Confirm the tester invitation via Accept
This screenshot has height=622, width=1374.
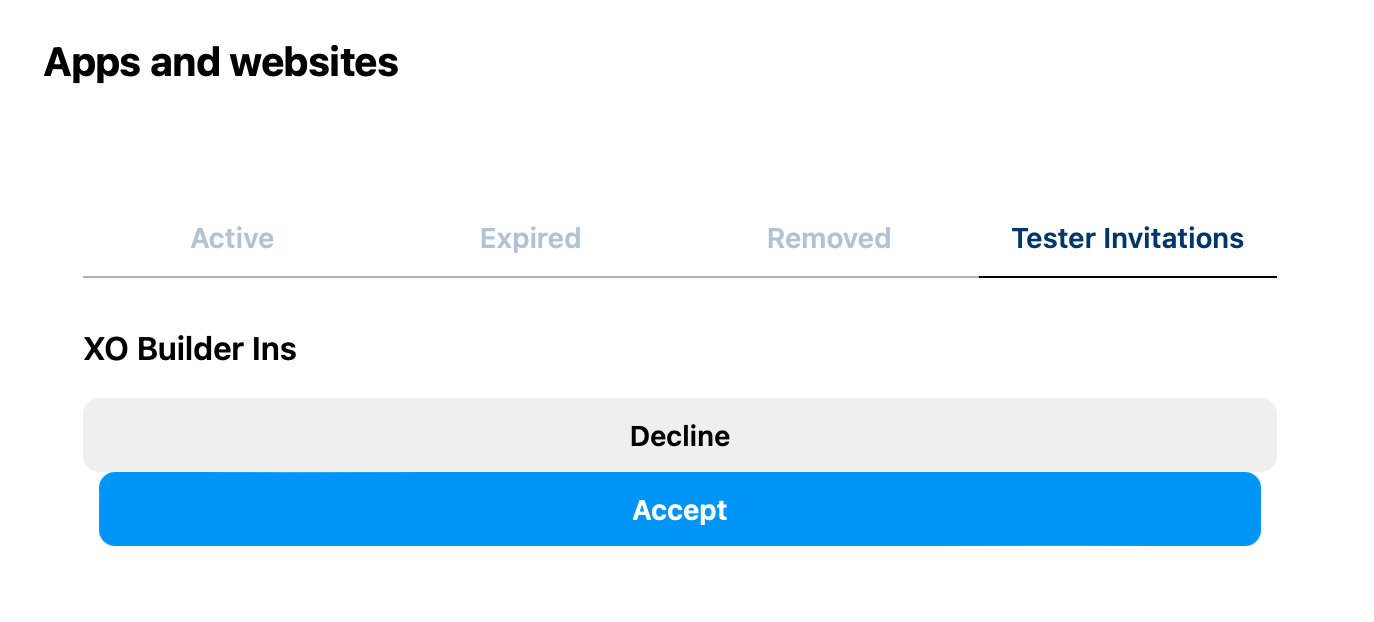(679, 510)
